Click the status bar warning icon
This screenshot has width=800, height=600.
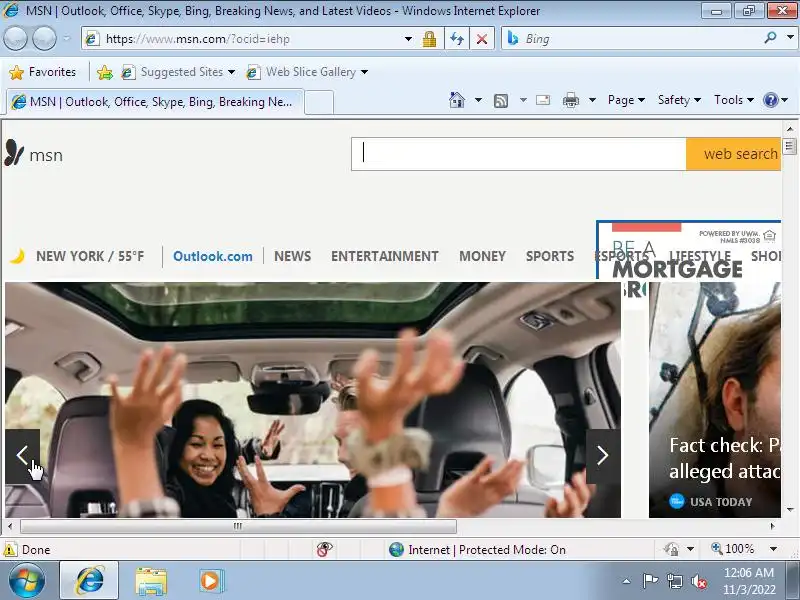click(10, 549)
